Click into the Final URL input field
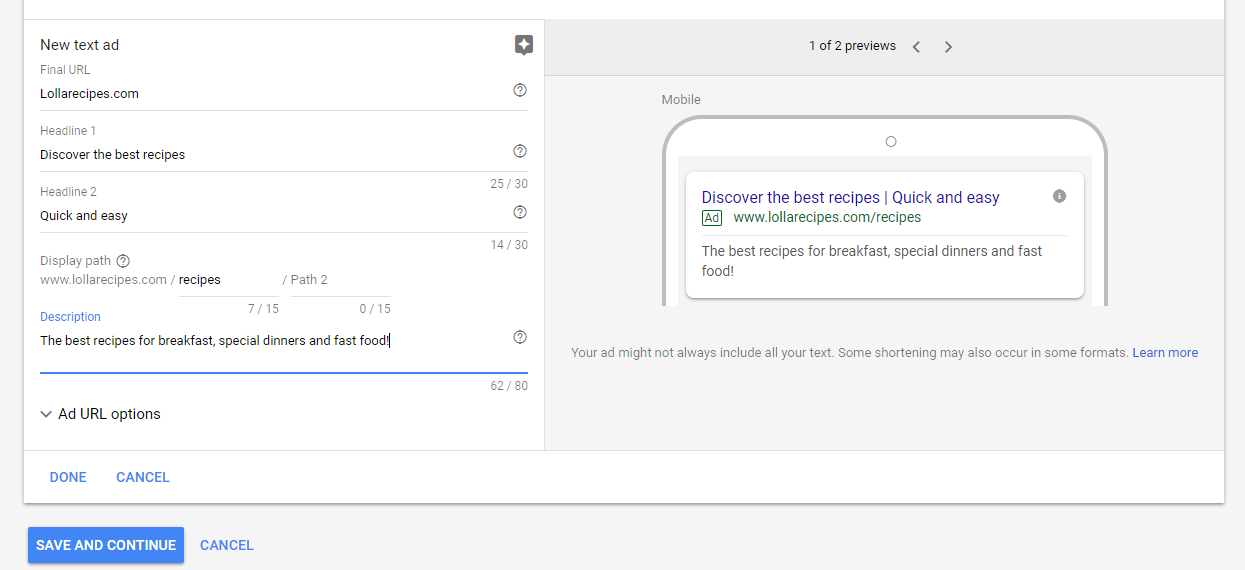This screenshot has height=570, width=1245. (x=270, y=94)
